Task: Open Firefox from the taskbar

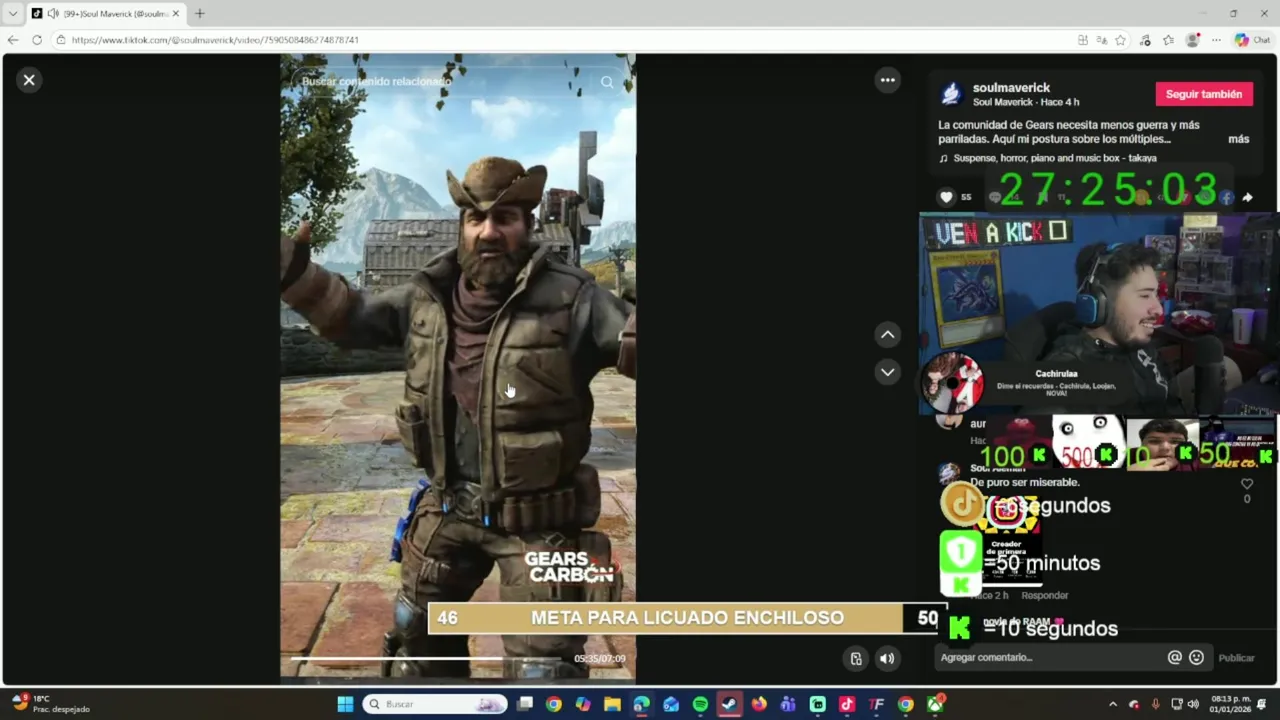Action: tap(759, 704)
